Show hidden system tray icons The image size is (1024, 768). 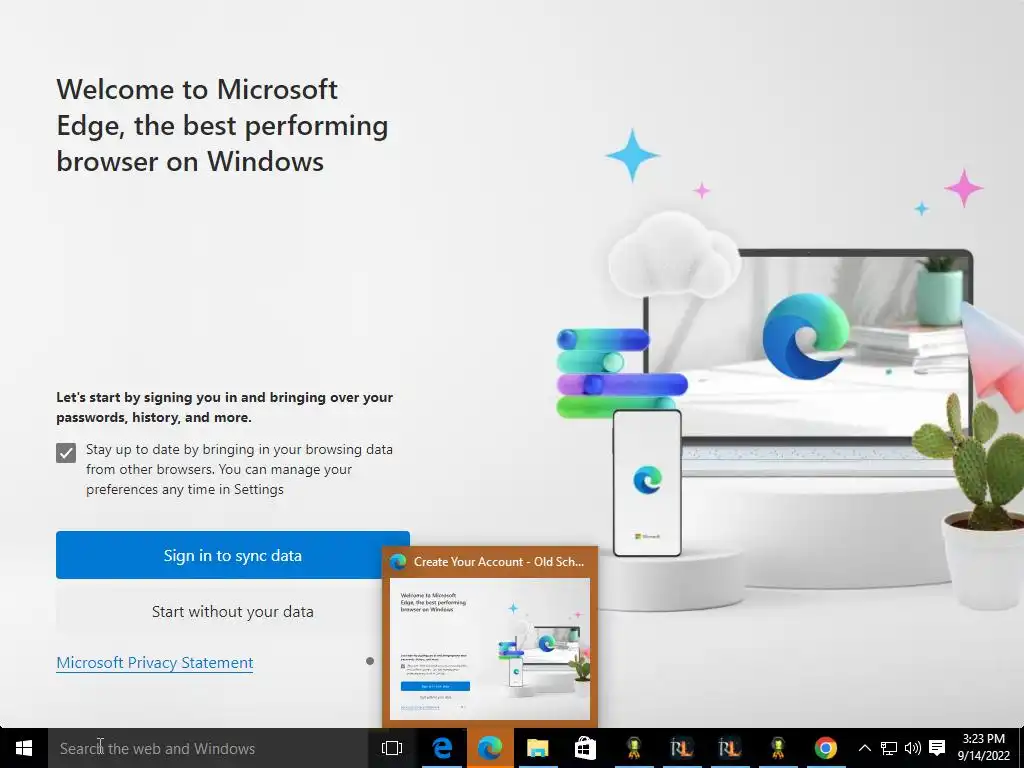(x=864, y=748)
